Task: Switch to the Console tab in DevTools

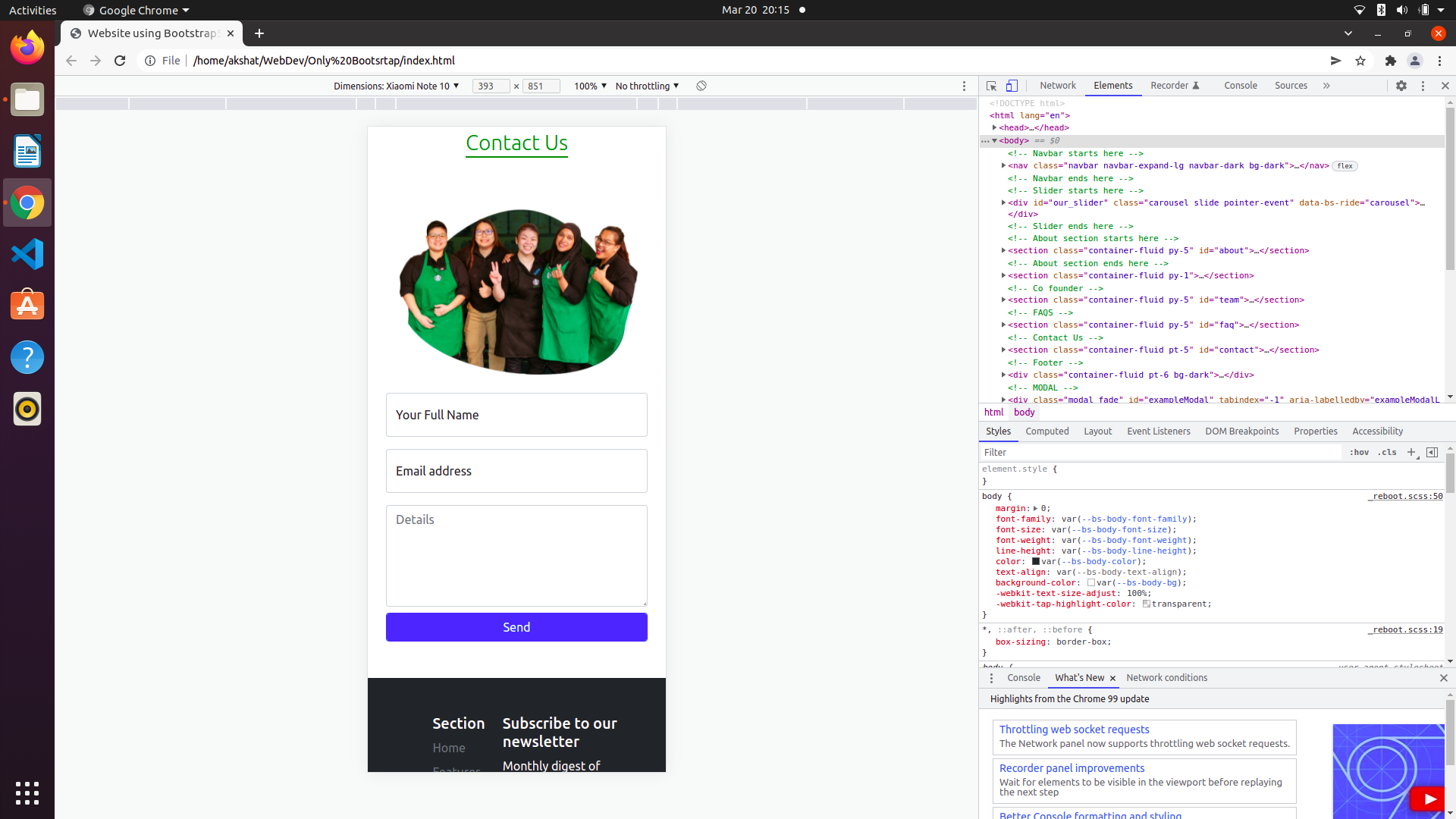Action: (x=1241, y=86)
